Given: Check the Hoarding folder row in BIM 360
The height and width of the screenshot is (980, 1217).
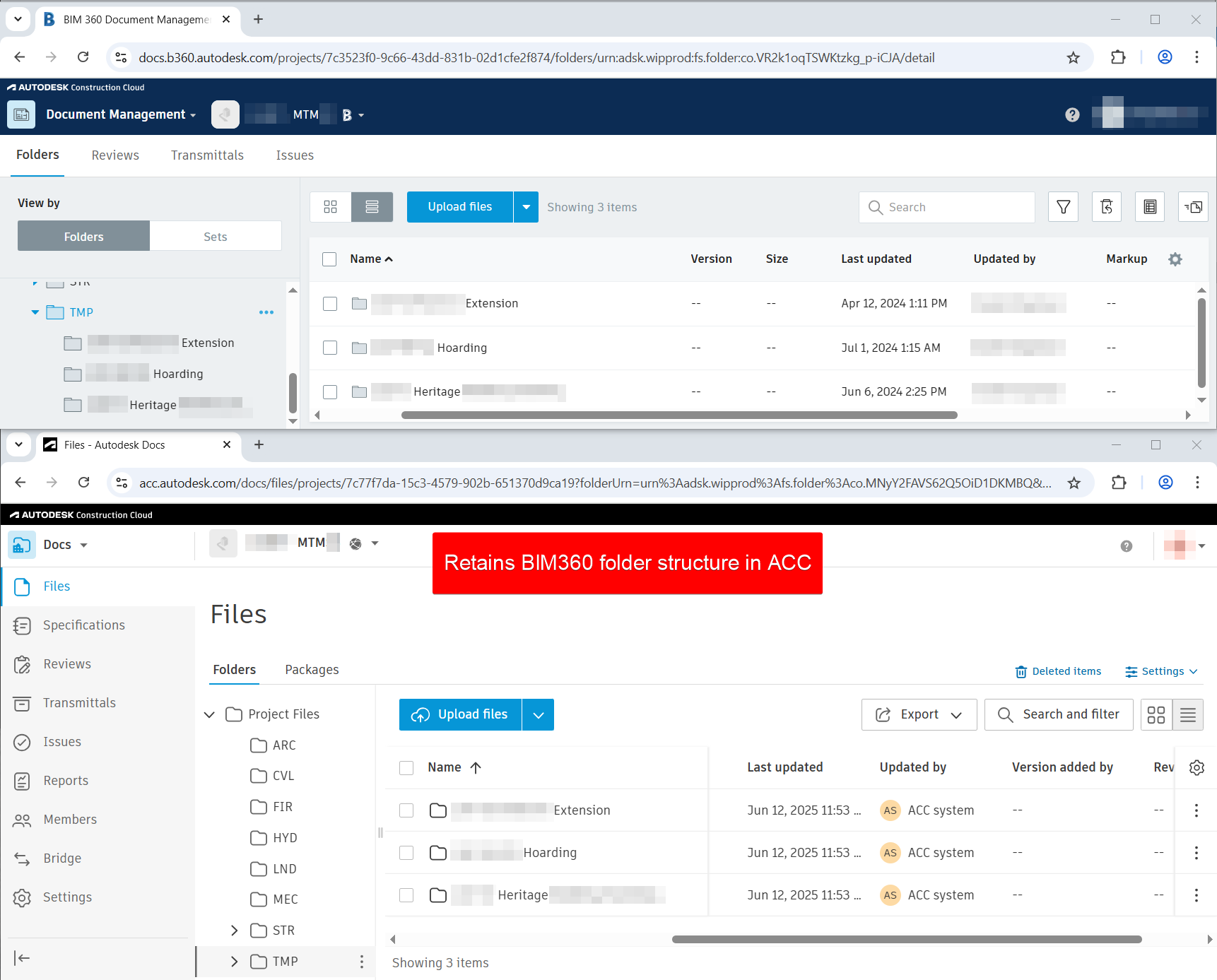Looking at the screenshot, I should tap(330, 348).
